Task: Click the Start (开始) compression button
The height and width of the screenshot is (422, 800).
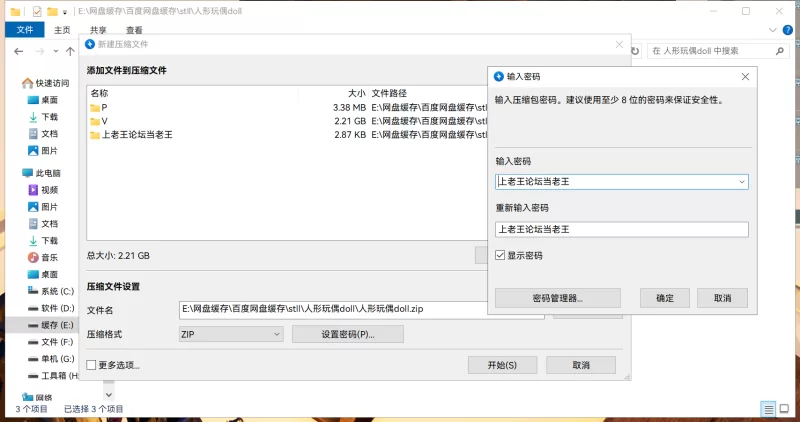Action: point(503,365)
